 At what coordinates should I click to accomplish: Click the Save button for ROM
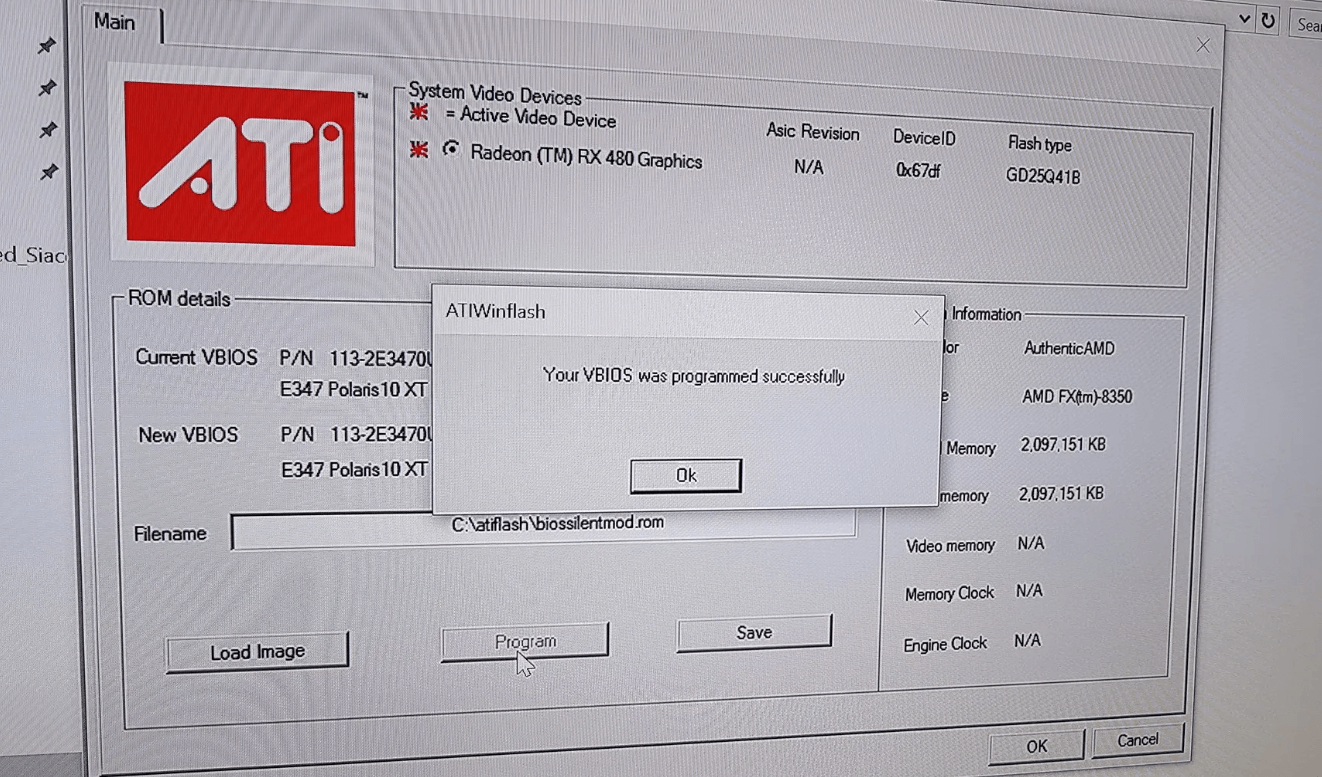(x=754, y=632)
